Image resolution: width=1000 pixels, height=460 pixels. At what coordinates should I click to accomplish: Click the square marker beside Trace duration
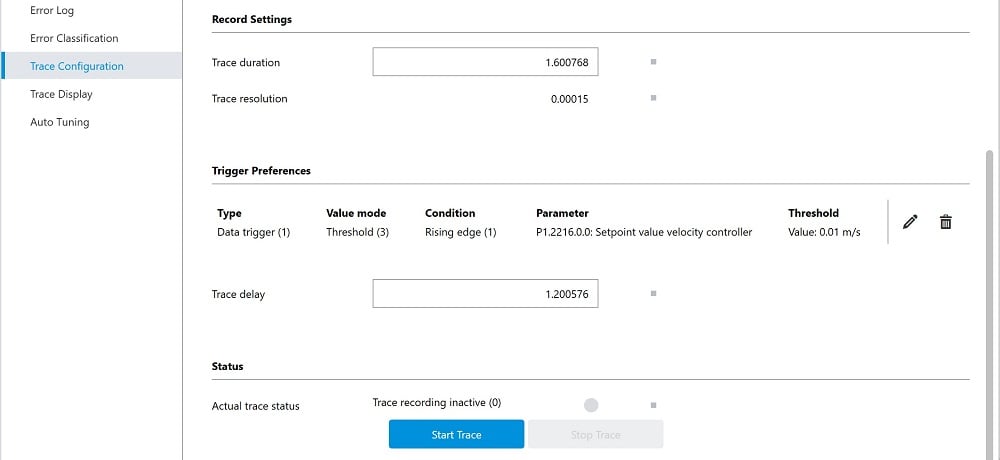(x=653, y=62)
